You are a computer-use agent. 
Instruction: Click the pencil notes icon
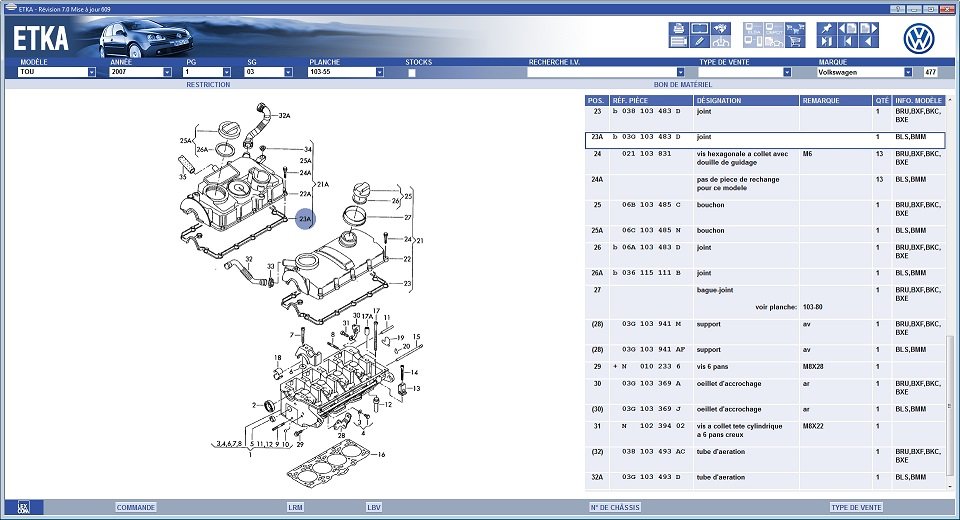click(700, 42)
